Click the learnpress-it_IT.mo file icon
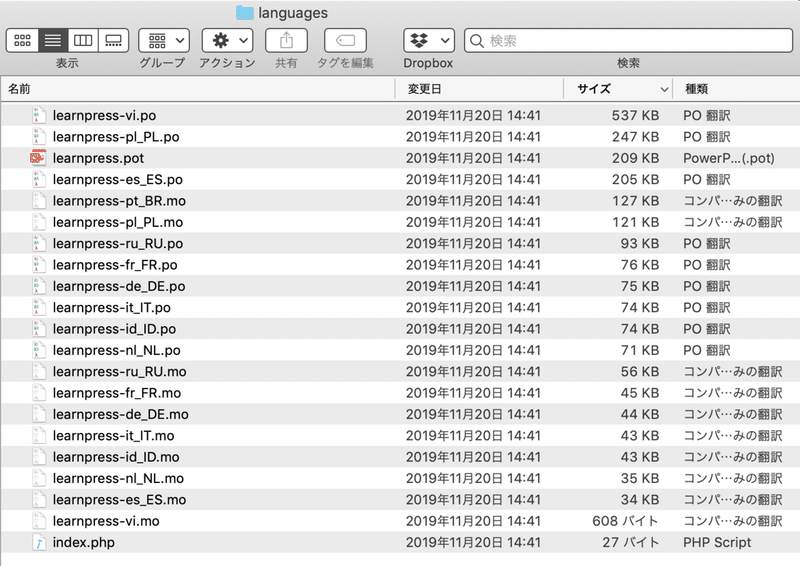Viewport: 800px width, 566px height. pos(39,435)
